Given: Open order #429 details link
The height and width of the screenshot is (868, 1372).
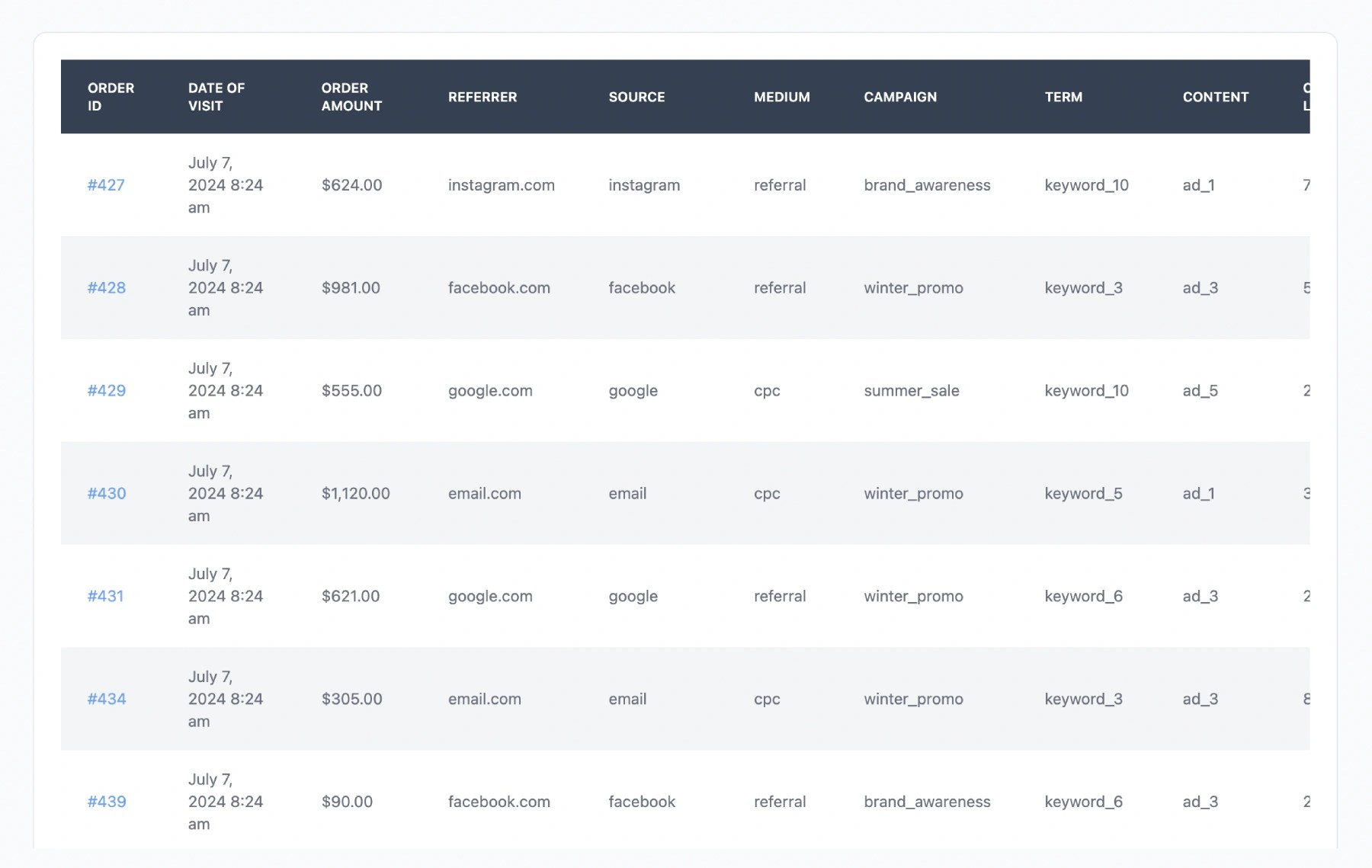Looking at the screenshot, I should pos(107,390).
